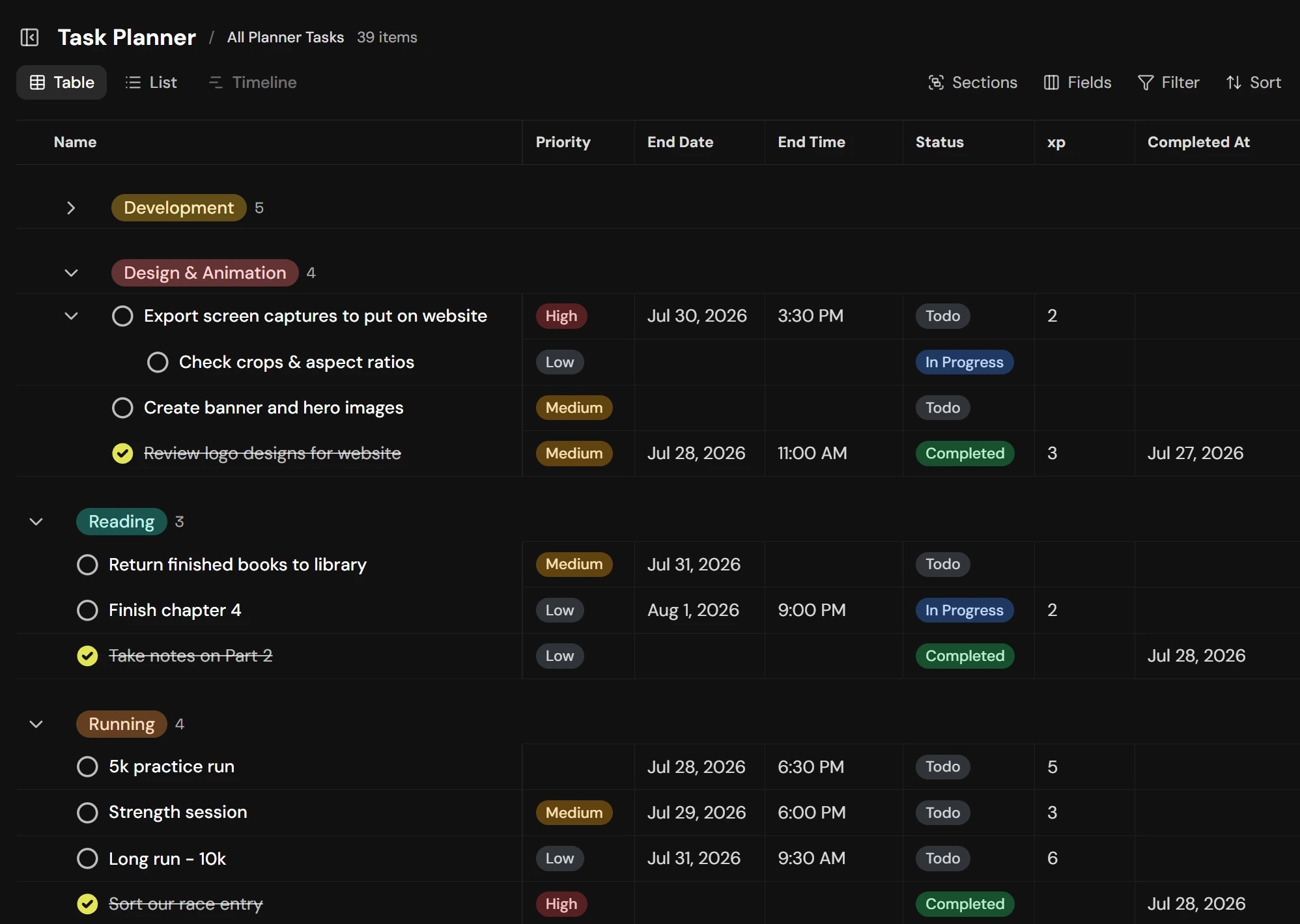Collapse the Running section
This screenshot has height=924, width=1300.
36,724
